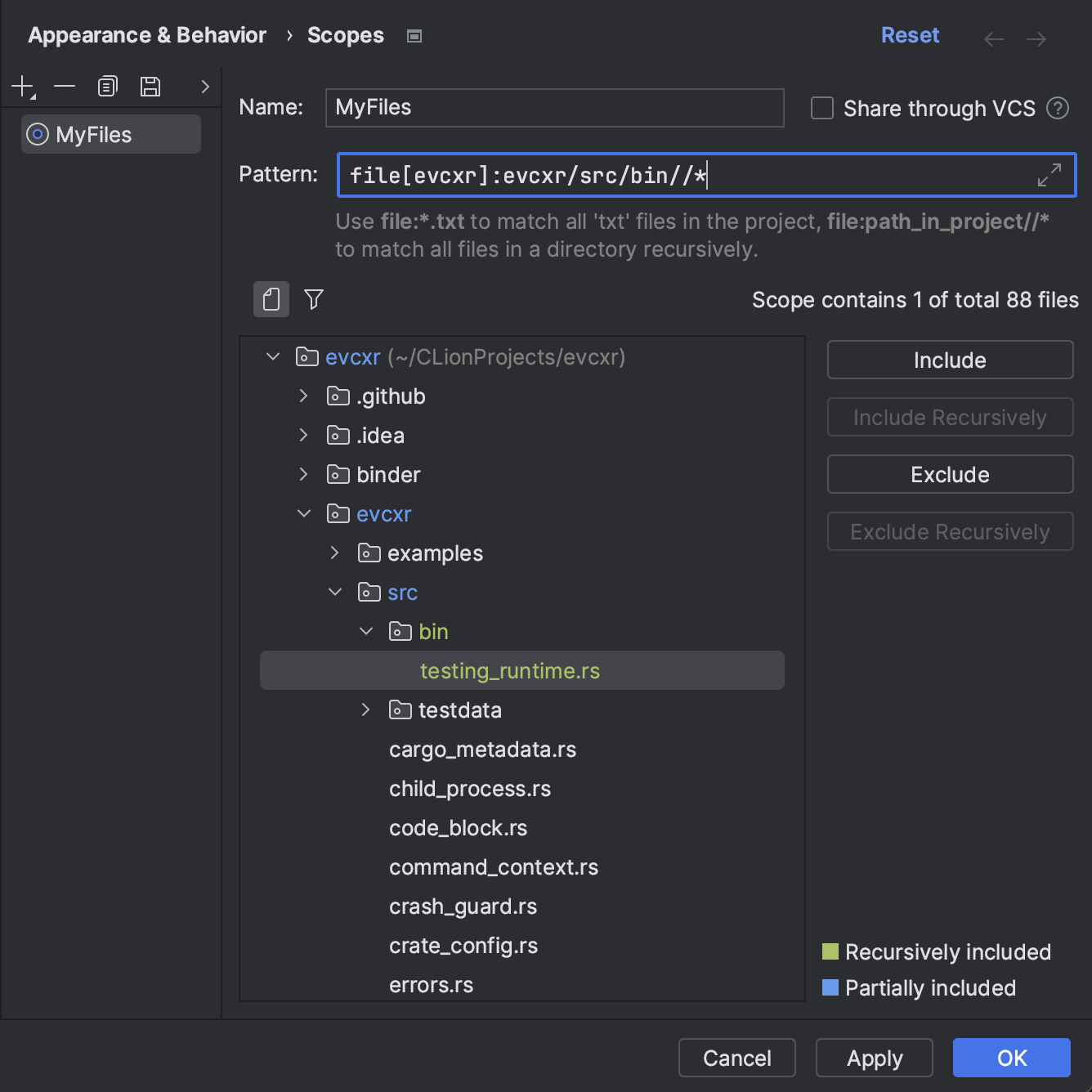Select testing_runtime.rs in the file tree
1092x1092 pixels.
(x=510, y=670)
